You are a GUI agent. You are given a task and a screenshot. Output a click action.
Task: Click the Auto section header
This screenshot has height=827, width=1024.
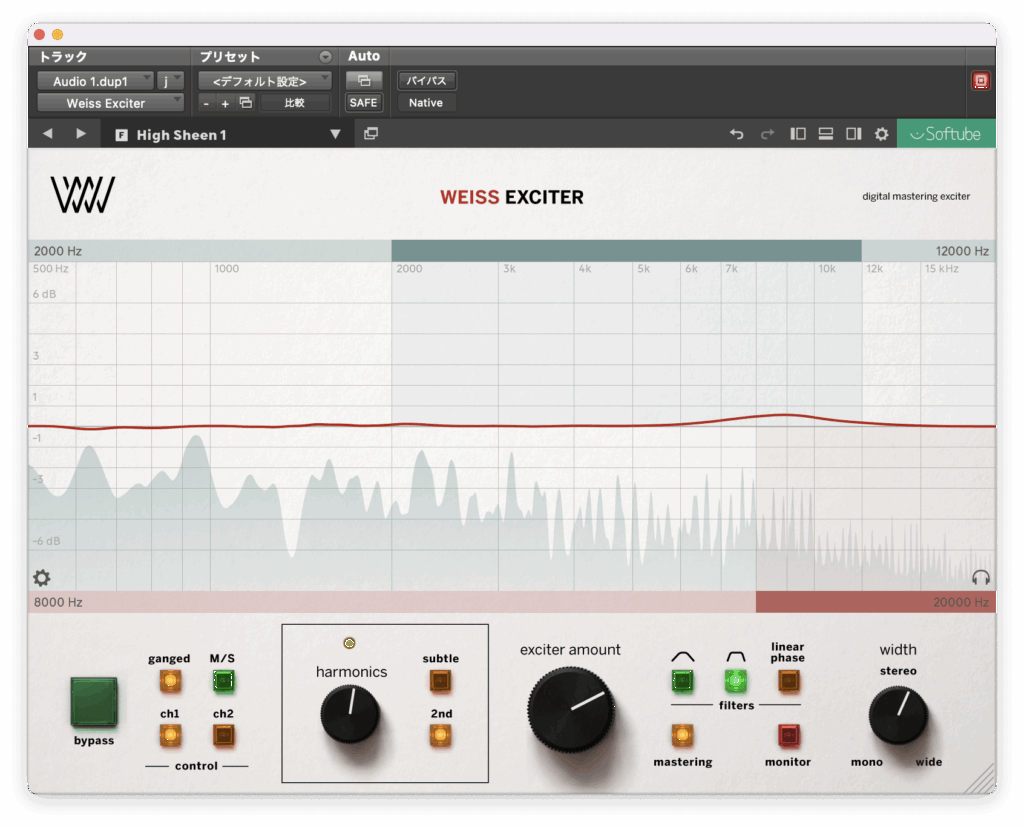[x=364, y=56]
